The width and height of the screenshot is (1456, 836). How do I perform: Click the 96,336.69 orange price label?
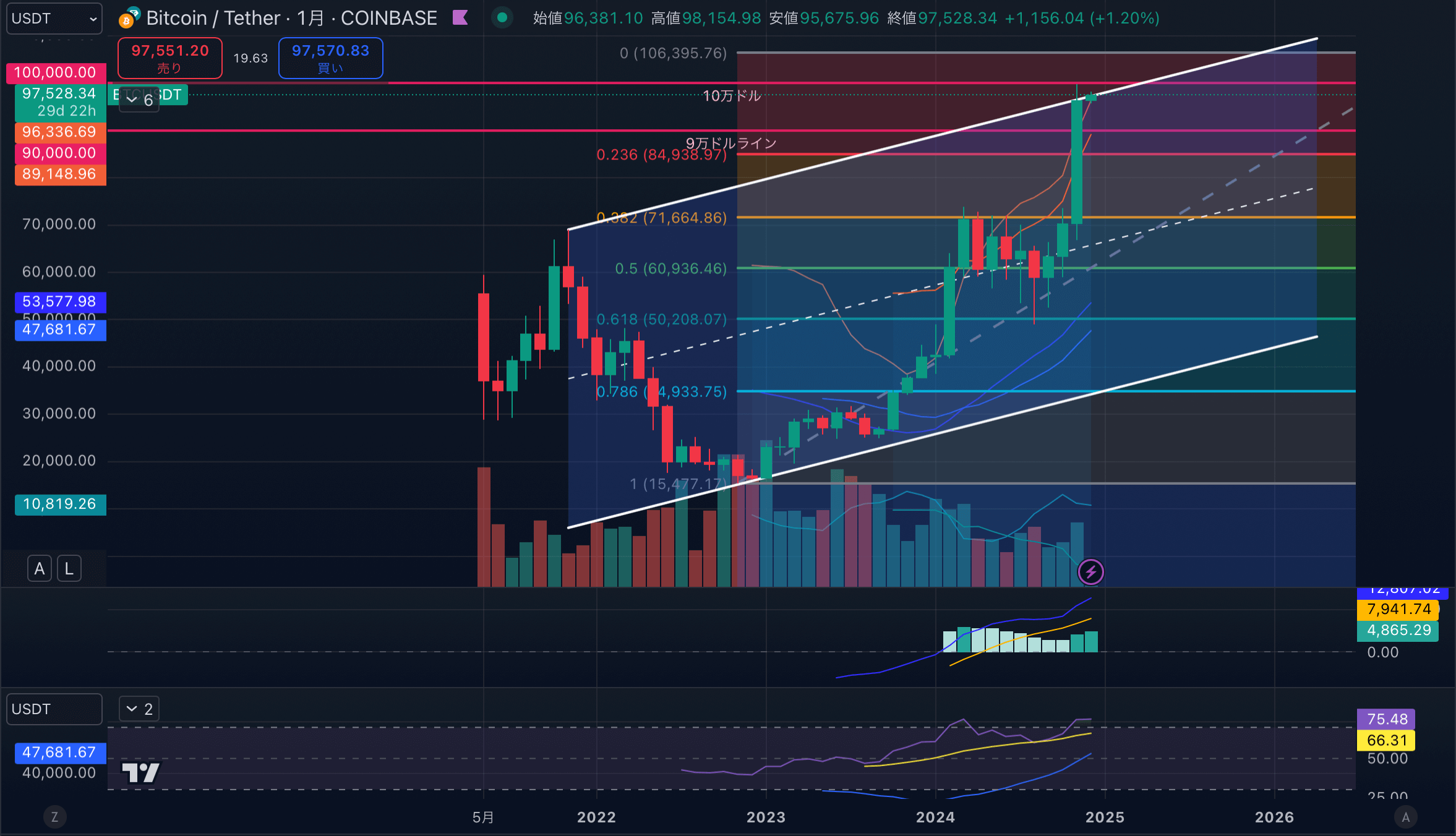point(60,132)
